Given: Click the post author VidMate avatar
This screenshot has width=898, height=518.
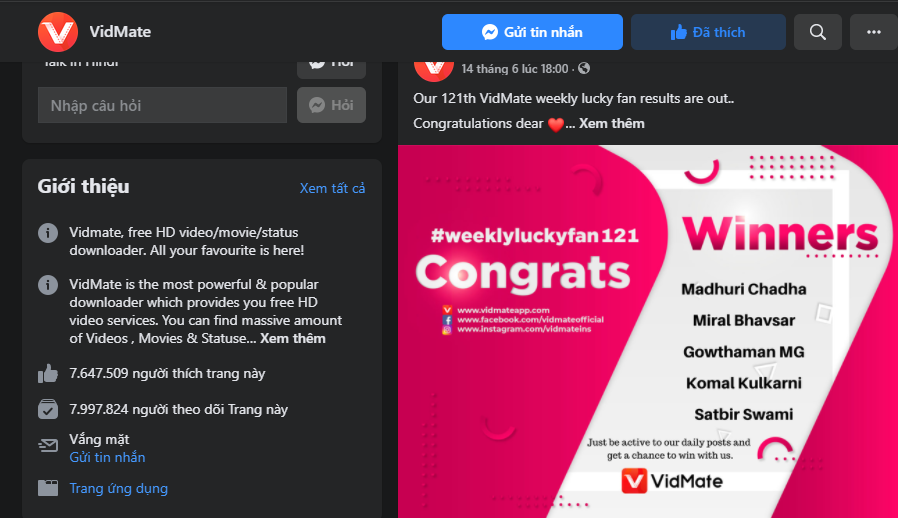Looking at the screenshot, I should (434, 68).
